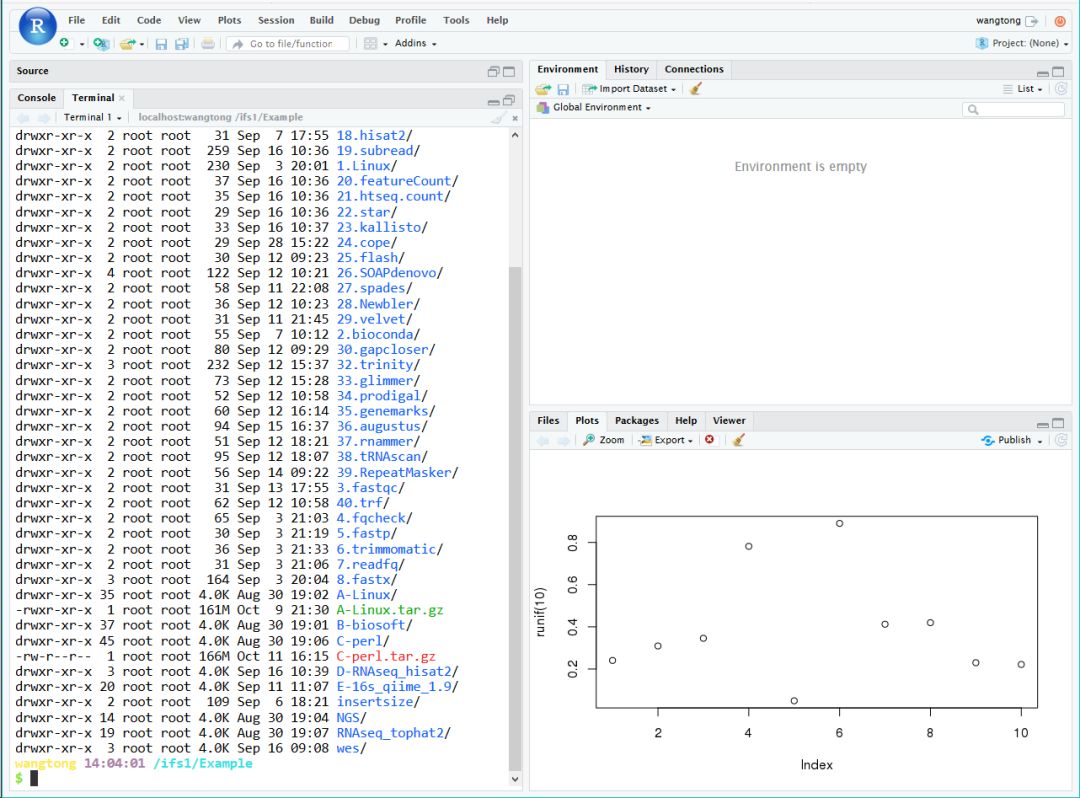Click the create new project icon
The image size is (1080, 798).
pyautogui.click(x=101, y=43)
